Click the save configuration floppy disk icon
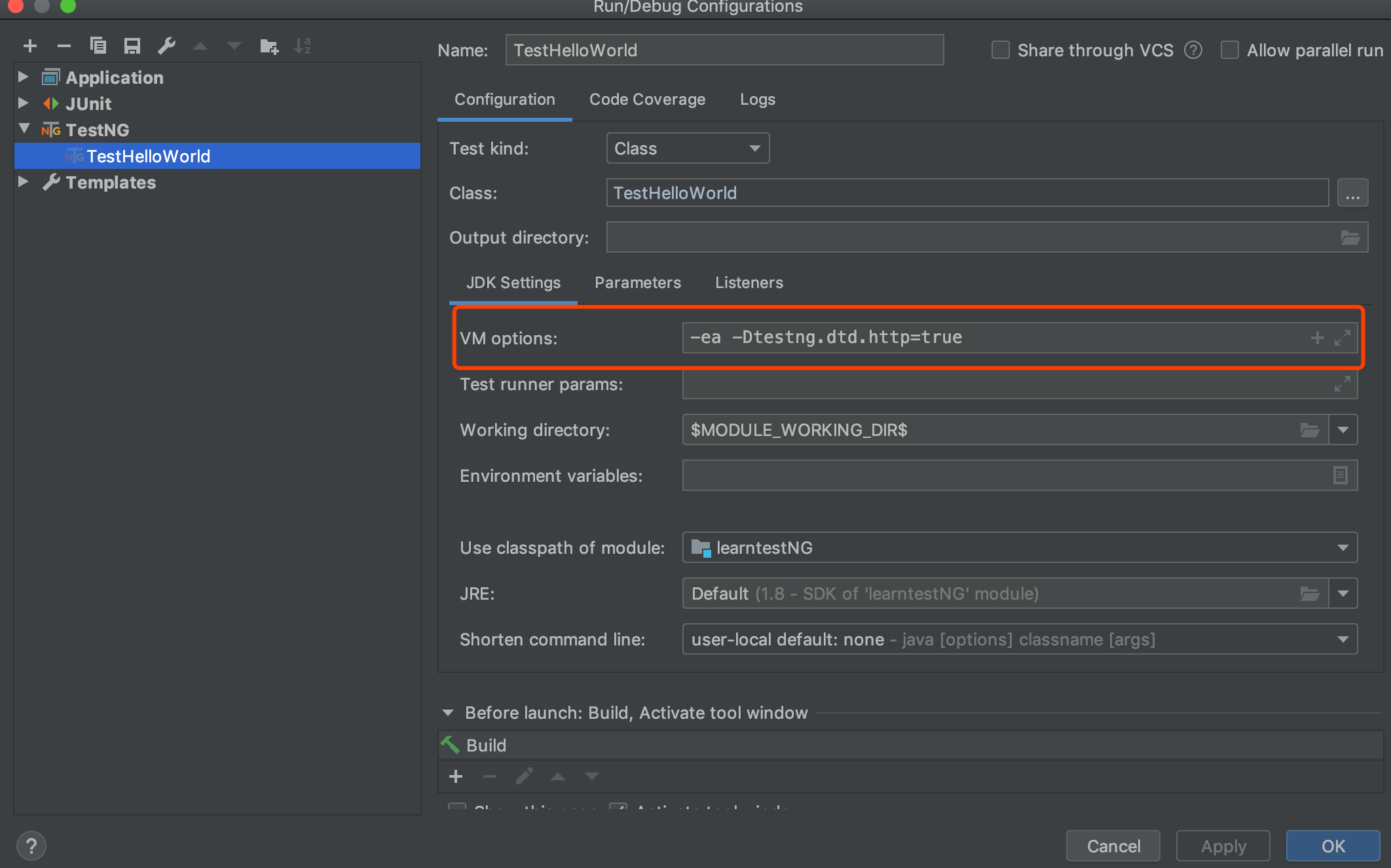 (x=132, y=46)
